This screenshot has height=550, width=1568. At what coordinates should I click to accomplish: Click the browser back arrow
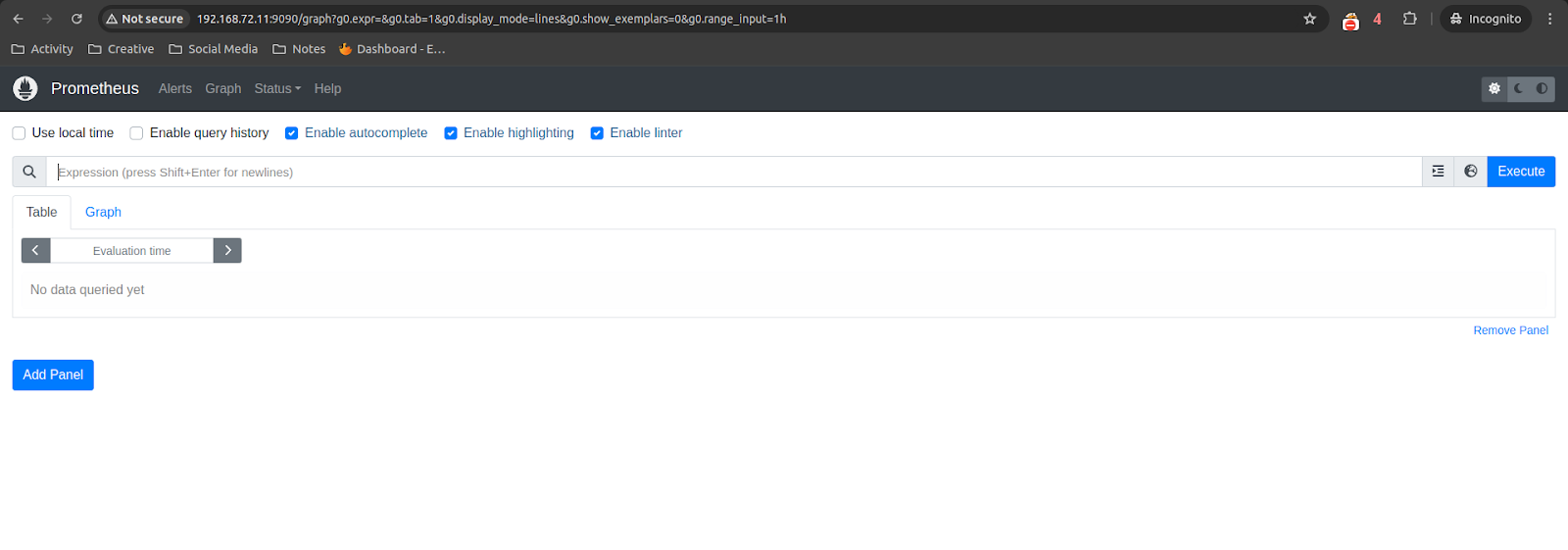coord(18,19)
